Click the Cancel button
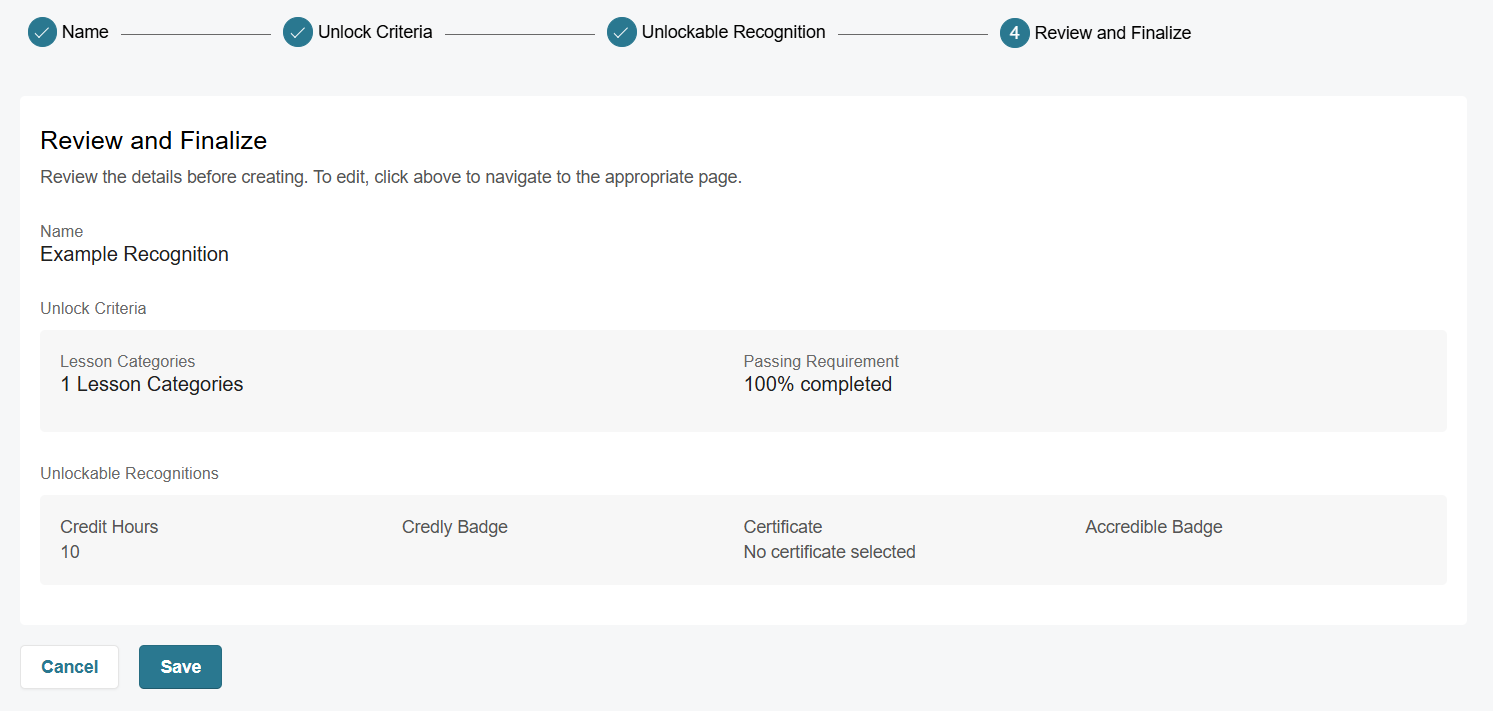 pos(70,667)
